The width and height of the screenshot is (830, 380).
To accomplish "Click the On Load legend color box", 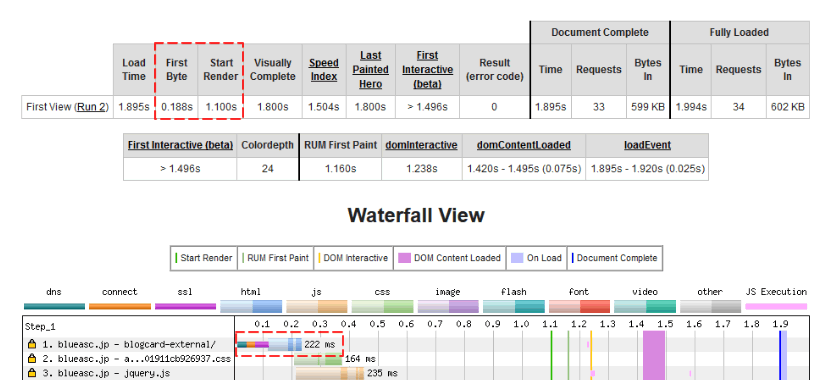I will click(517, 258).
